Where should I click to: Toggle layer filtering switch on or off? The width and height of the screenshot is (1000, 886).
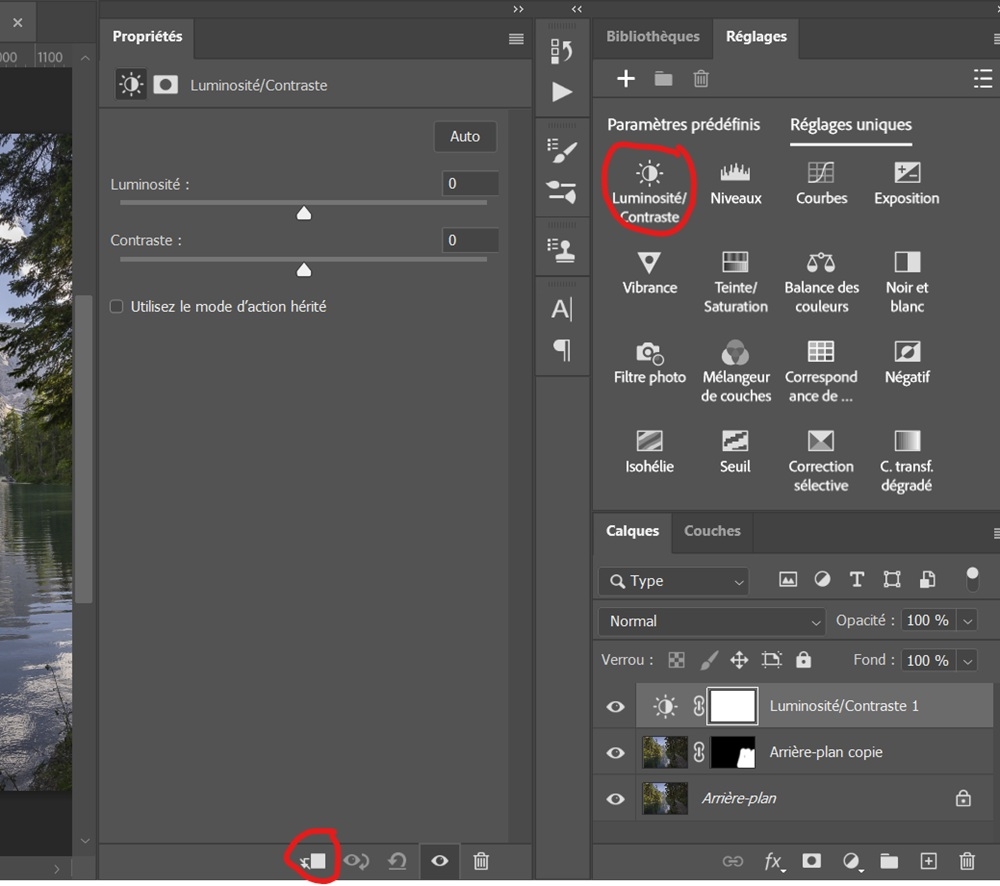click(x=972, y=579)
